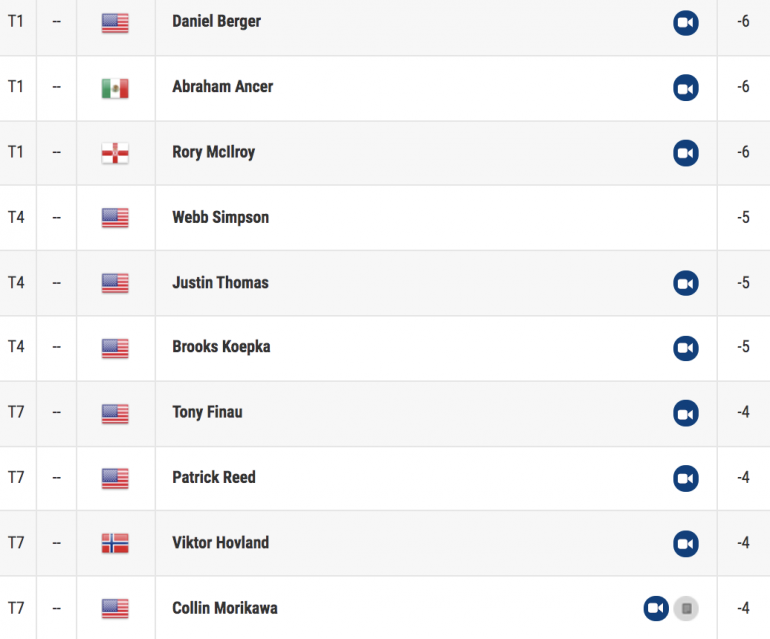This screenshot has height=639, width=770.
Task: Open Viktor Hovland's video icon
Action: 686,544
